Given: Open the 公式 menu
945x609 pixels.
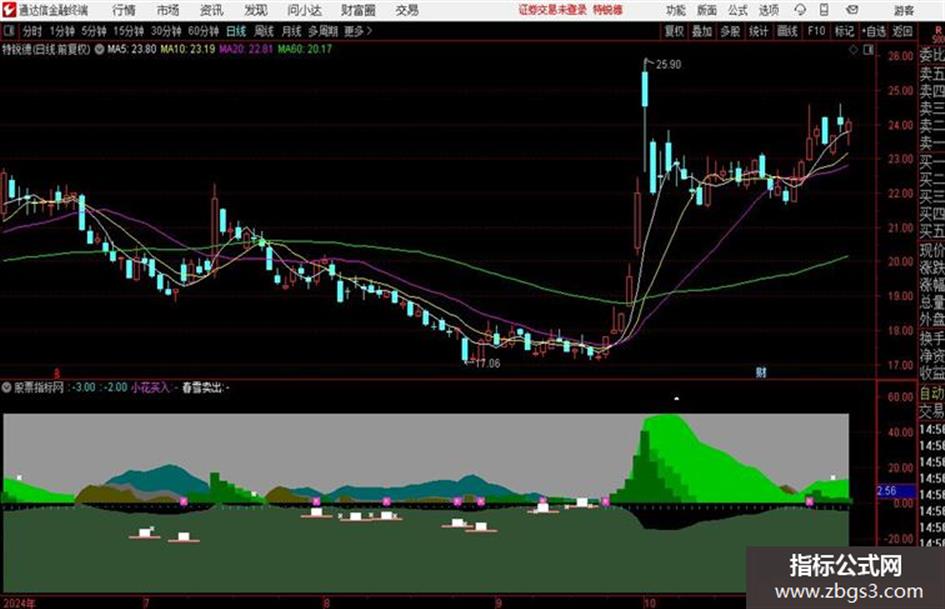Looking at the screenshot, I should 738,10.
